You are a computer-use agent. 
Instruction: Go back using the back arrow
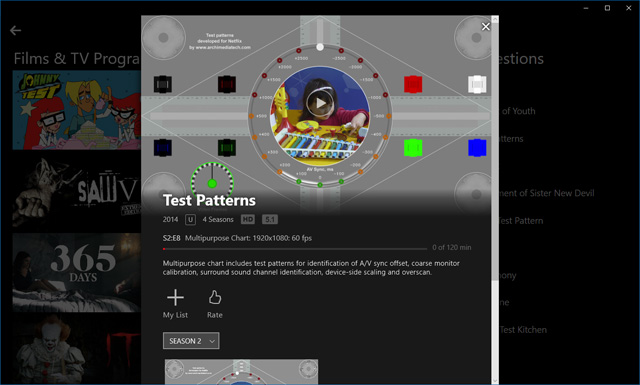coord(16,30)
